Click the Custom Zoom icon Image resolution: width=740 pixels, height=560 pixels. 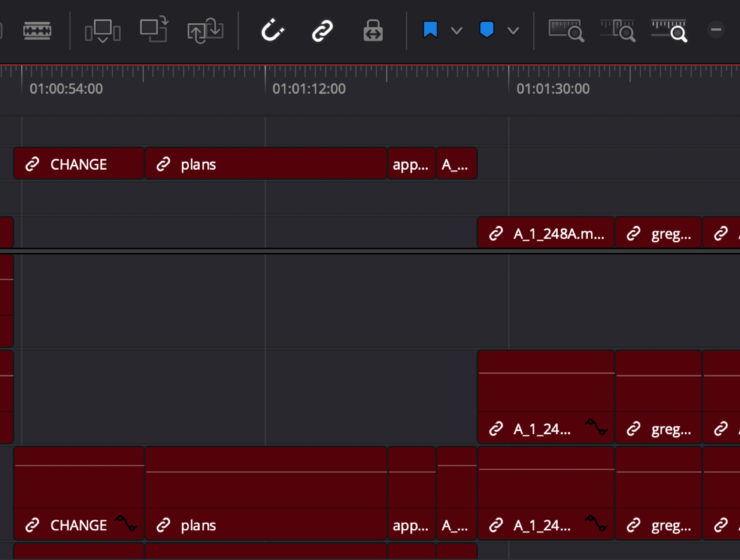pos(669,31)
